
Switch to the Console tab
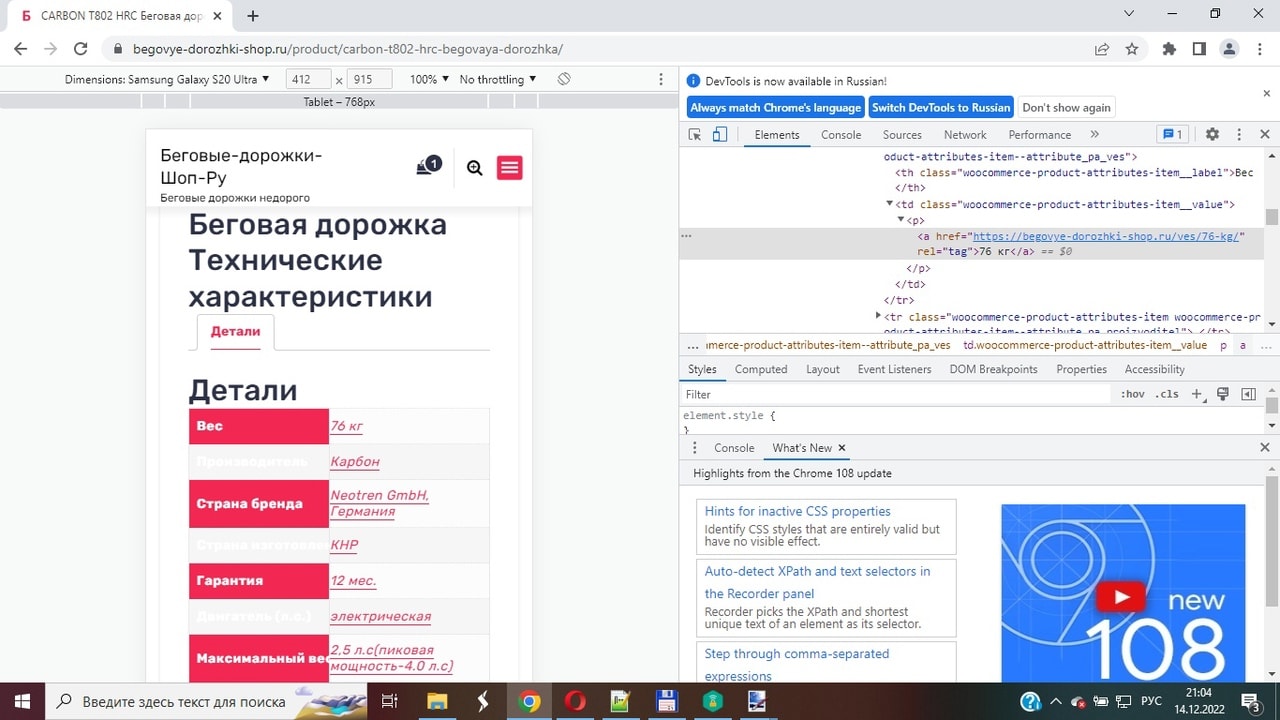pos(841,135)
